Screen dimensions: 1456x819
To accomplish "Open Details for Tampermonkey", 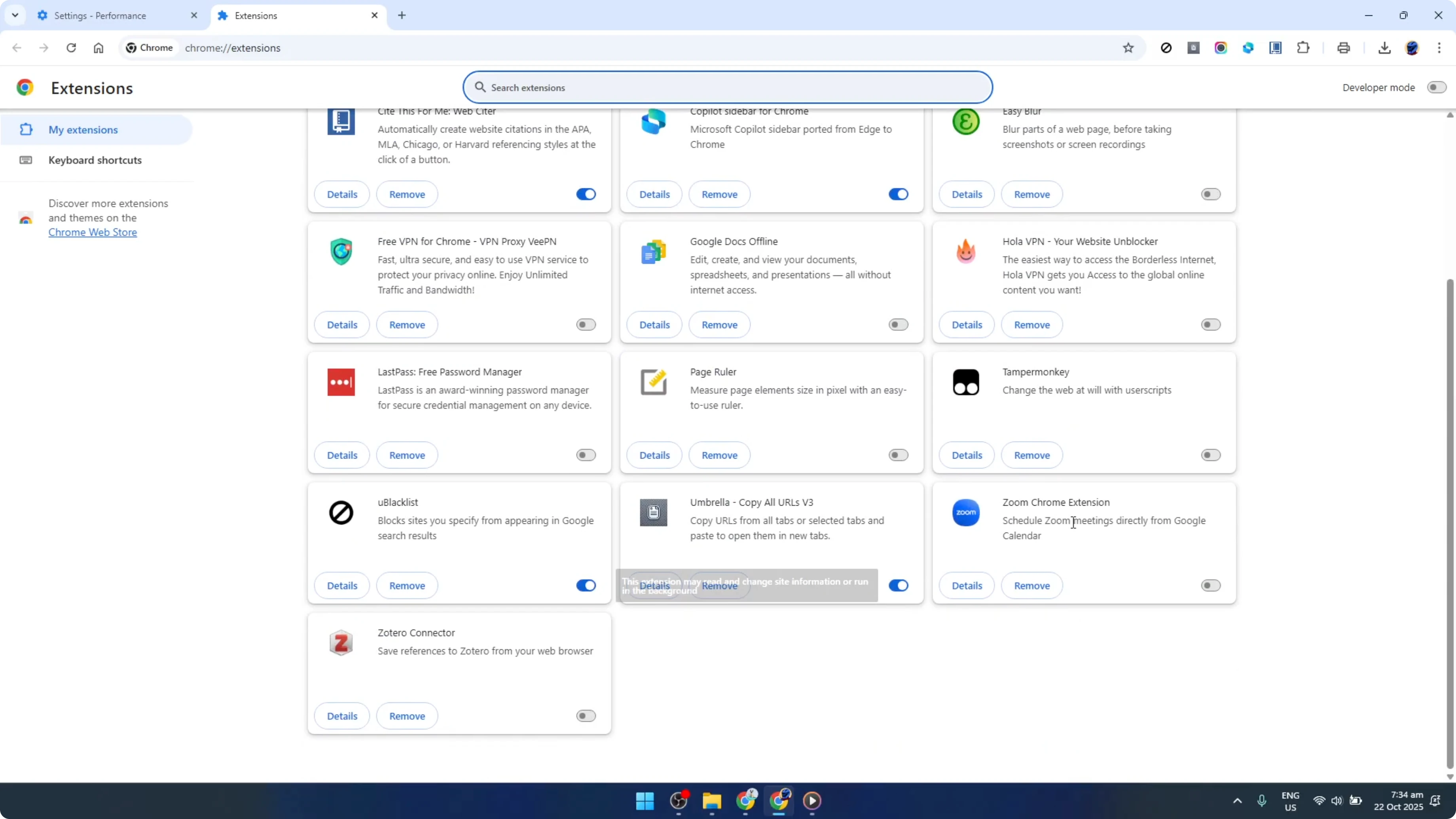I will pyautogui.click(x=967, y=455).
